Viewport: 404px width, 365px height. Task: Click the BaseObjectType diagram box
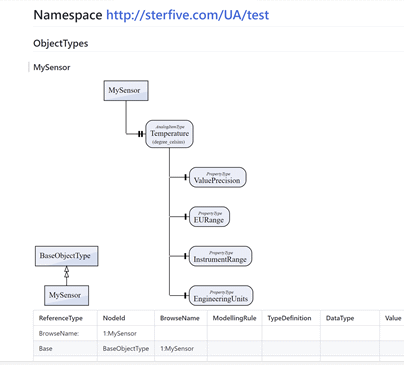tap(67, 256)
